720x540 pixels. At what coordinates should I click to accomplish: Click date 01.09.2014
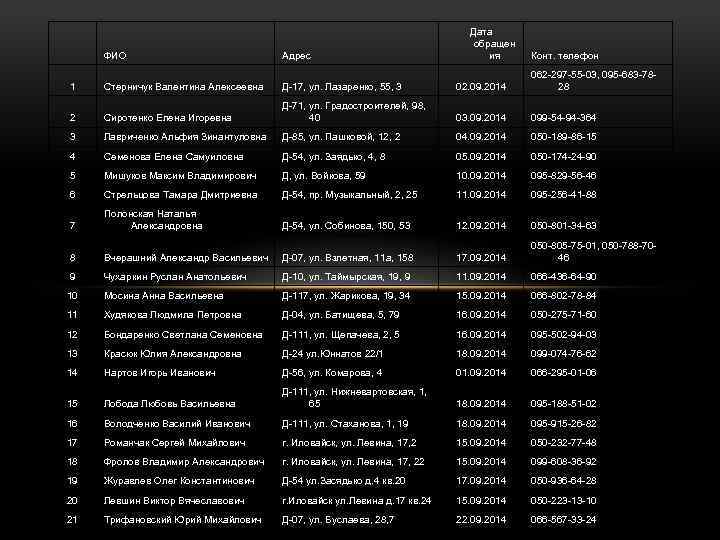click(x=481, y=373)
